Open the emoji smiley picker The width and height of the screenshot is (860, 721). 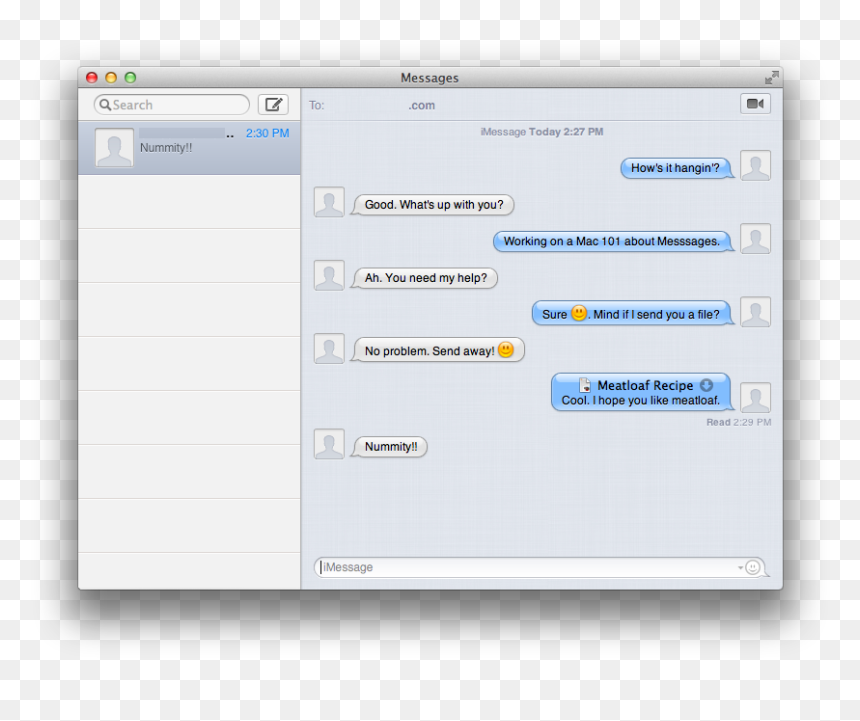coord(753,567)
